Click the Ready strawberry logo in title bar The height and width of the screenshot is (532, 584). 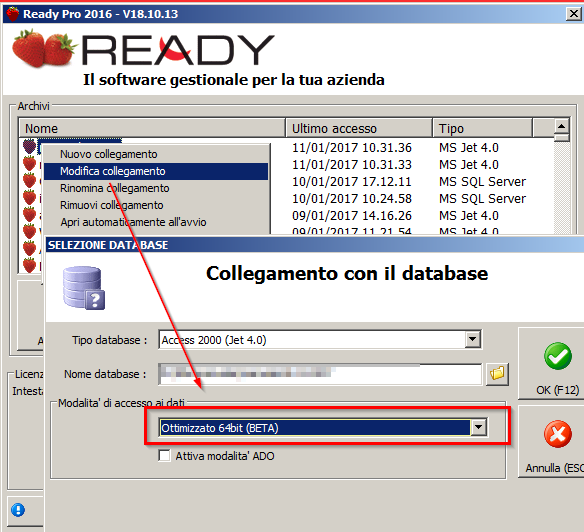click(x=13, y=14)
